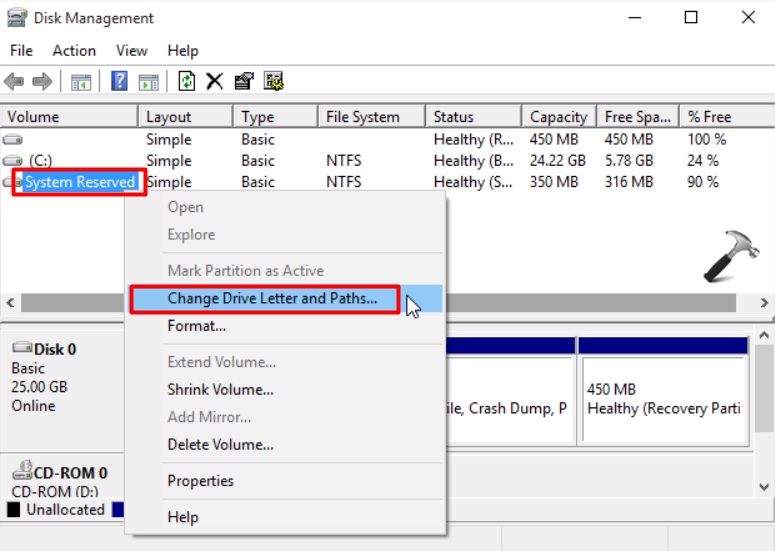Sort by the Layout column header
This screenshot has width=775, height=551.
(186, 117)
